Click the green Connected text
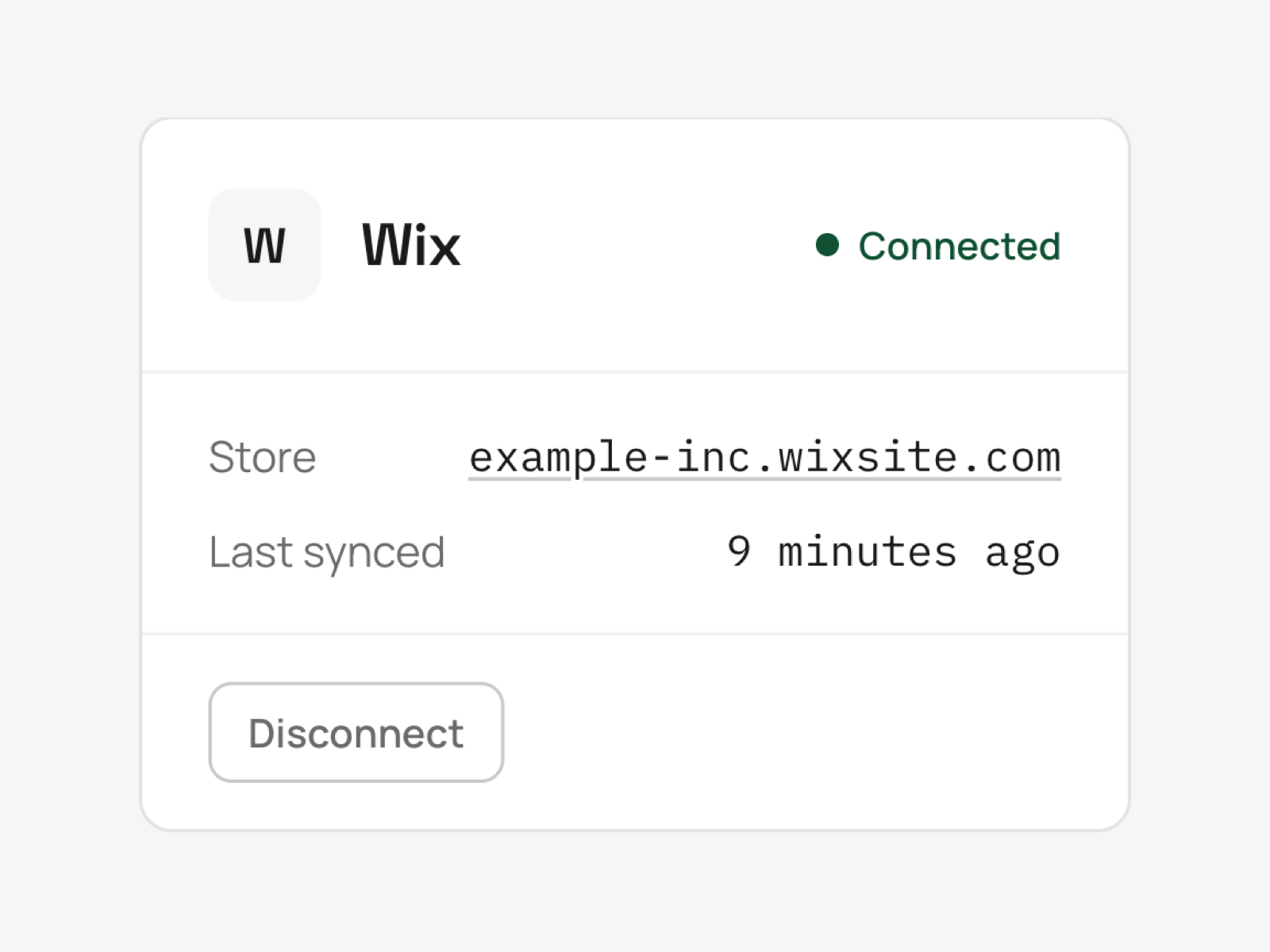 pyautogui.click(x=959, y=245)
